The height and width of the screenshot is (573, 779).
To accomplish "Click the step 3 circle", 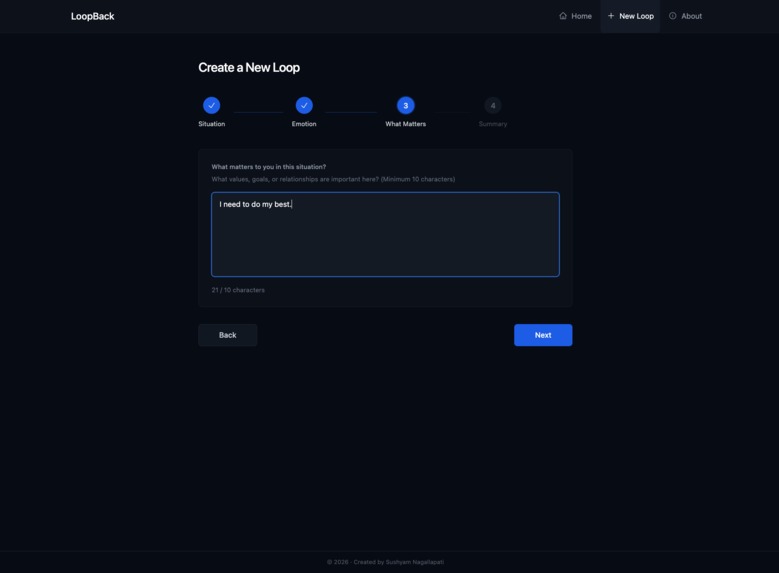I will click(405, 105).
